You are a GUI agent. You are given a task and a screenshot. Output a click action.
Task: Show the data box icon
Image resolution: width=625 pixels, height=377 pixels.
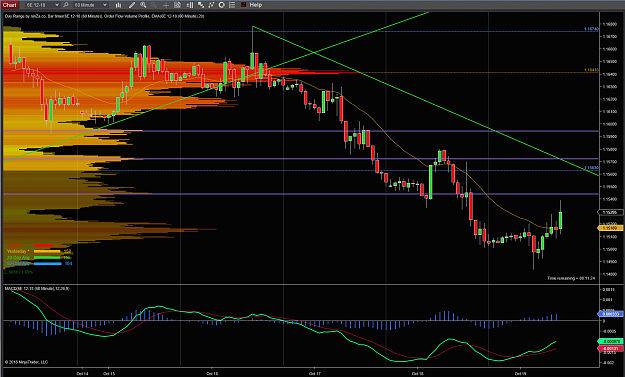point(177,5)
